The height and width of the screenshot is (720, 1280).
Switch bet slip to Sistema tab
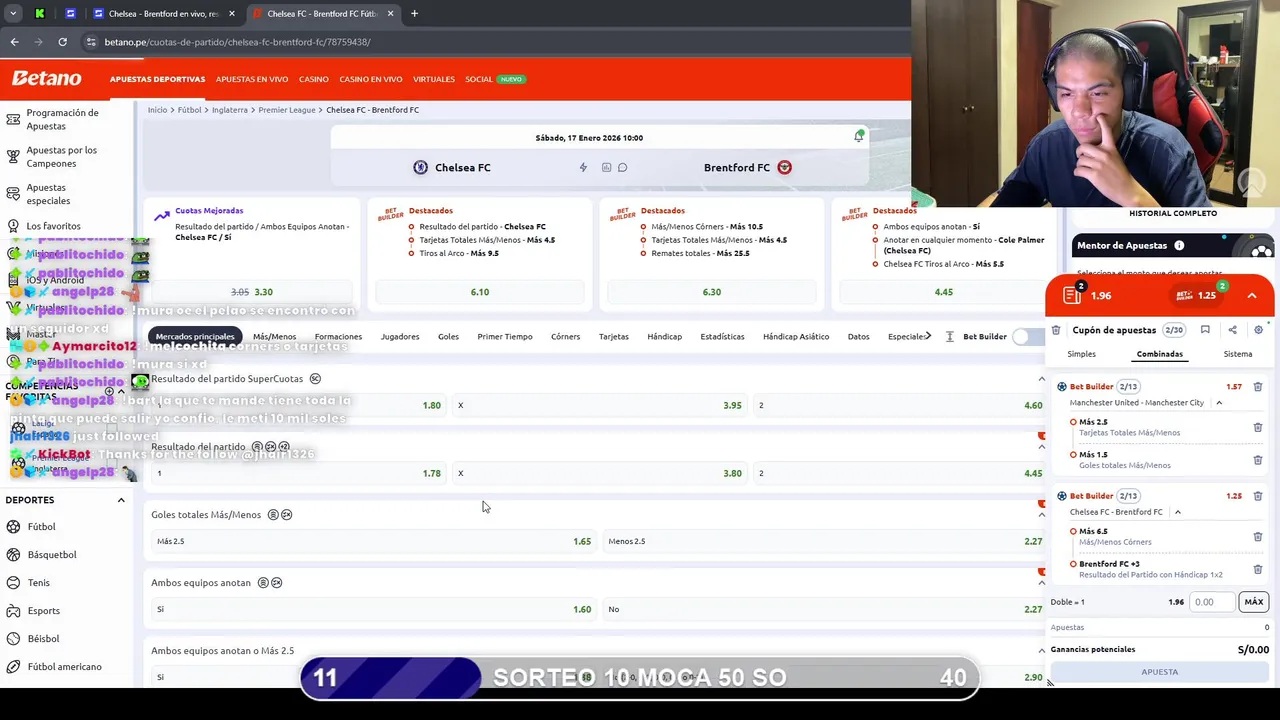click(x=1238, y=354)
